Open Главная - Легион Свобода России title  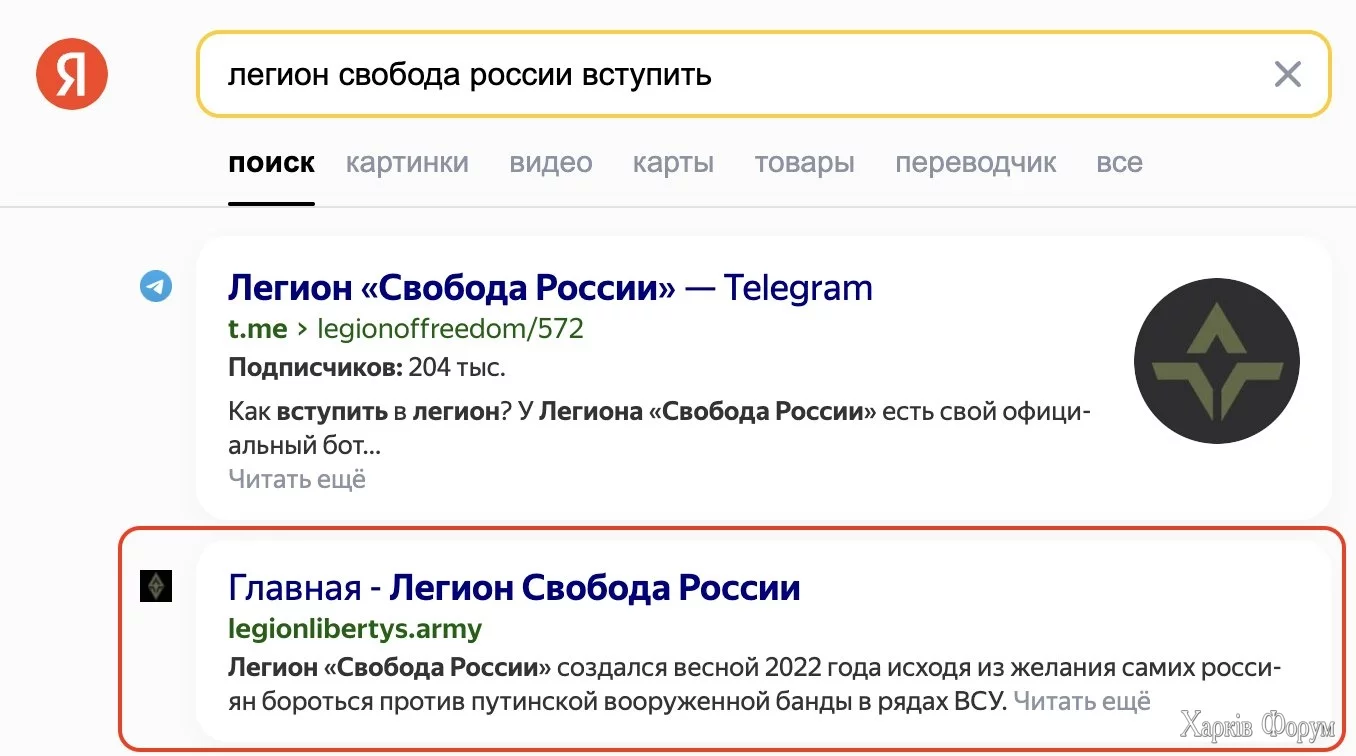(514, 587)
